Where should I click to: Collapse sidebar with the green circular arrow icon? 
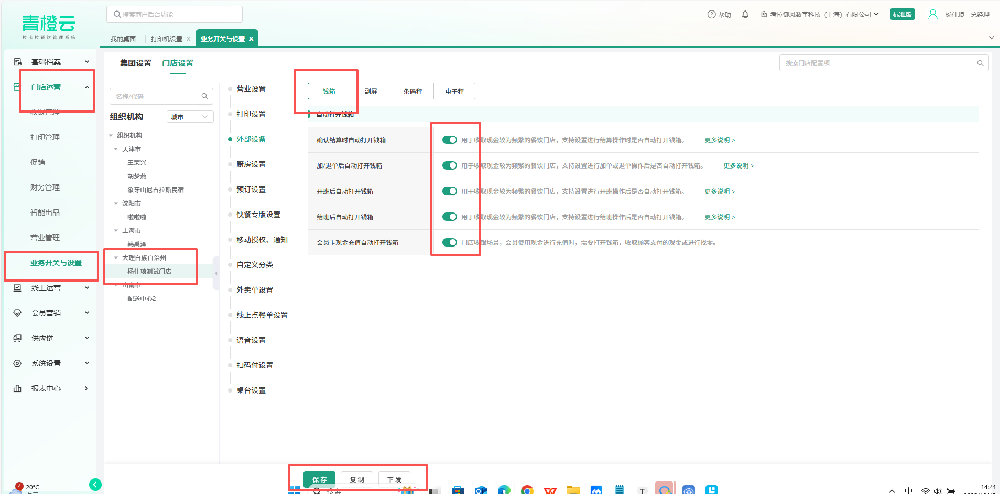pos(96,484)
